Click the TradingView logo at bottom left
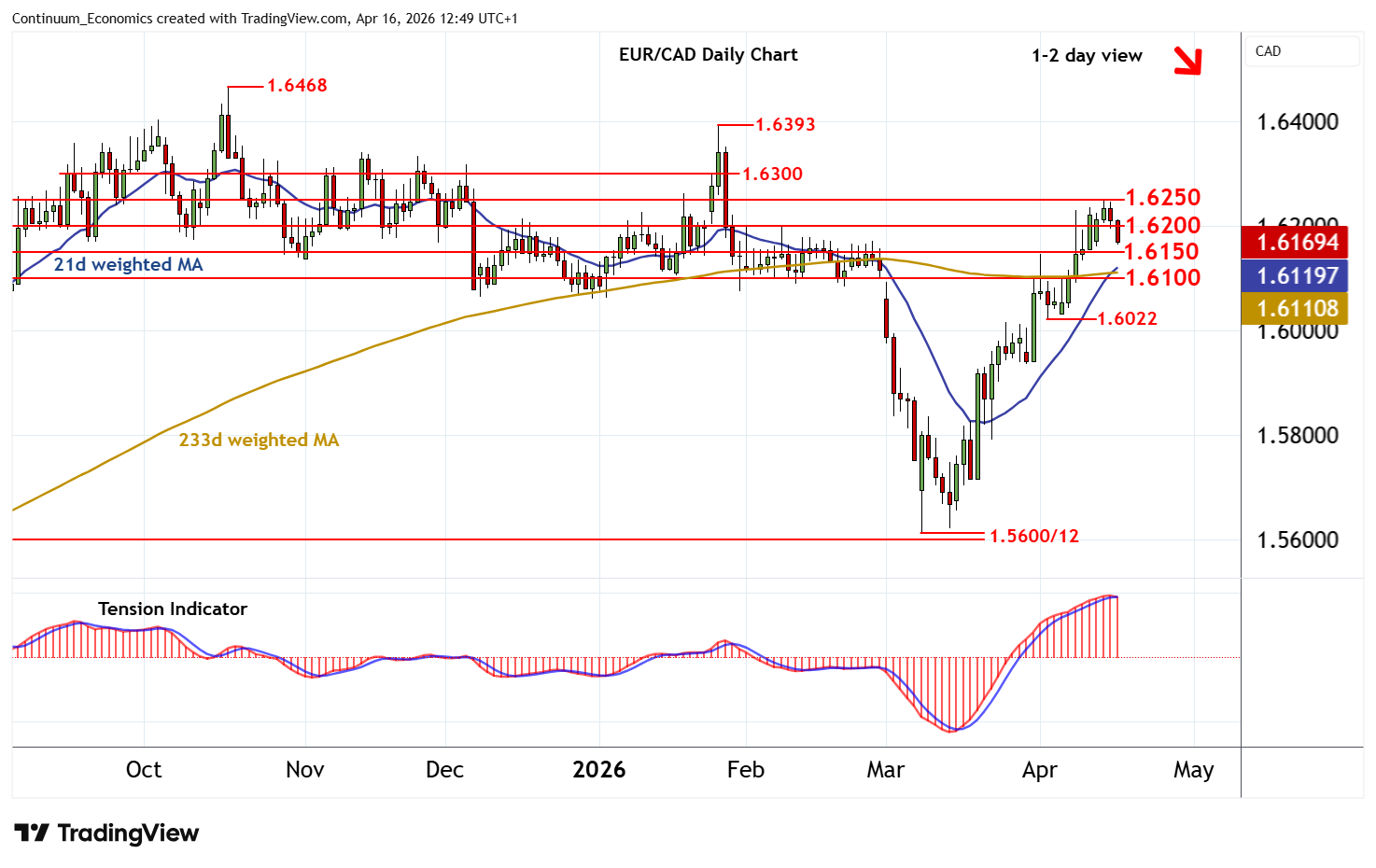 pos(107,833)
